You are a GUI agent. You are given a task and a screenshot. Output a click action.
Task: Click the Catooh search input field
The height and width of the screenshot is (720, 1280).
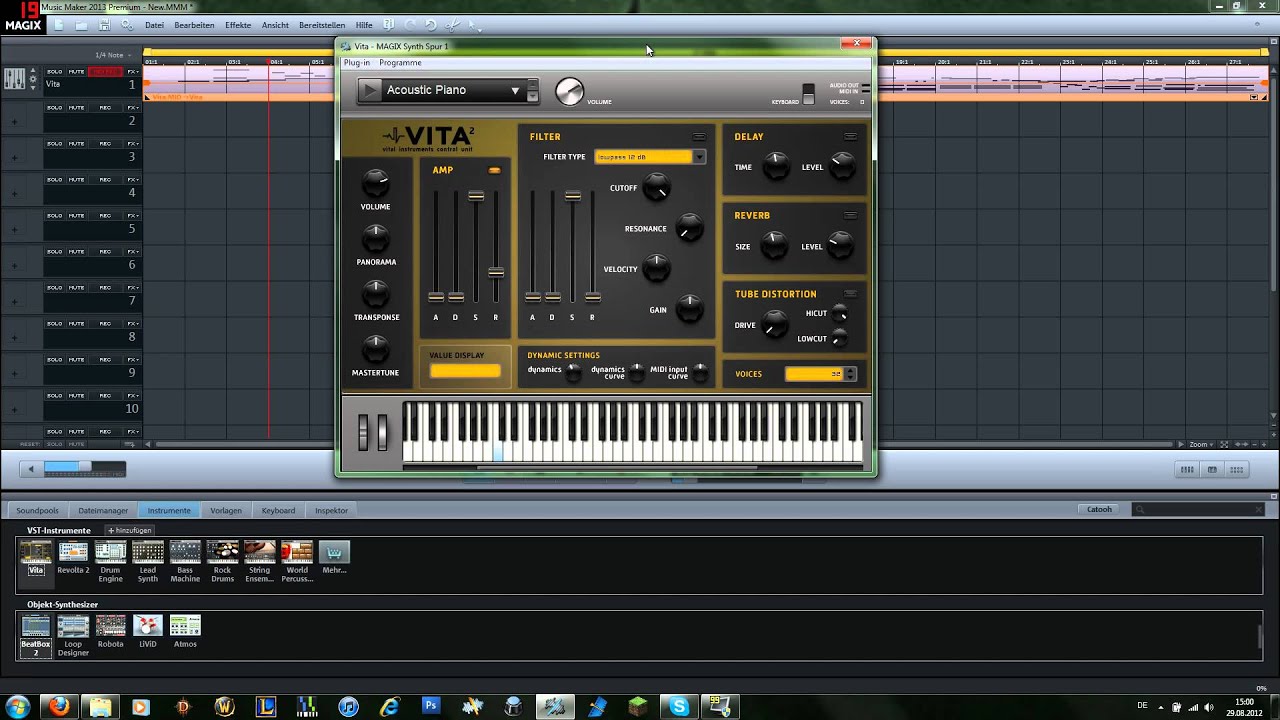(1198, 510)
